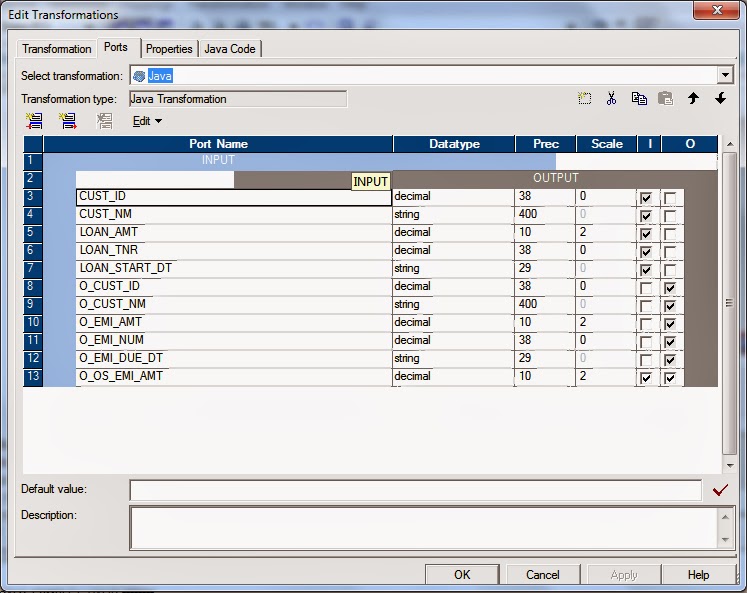This screenshot has width=747, height=593.
Task: Click the create input group icon
Action: 34,121
